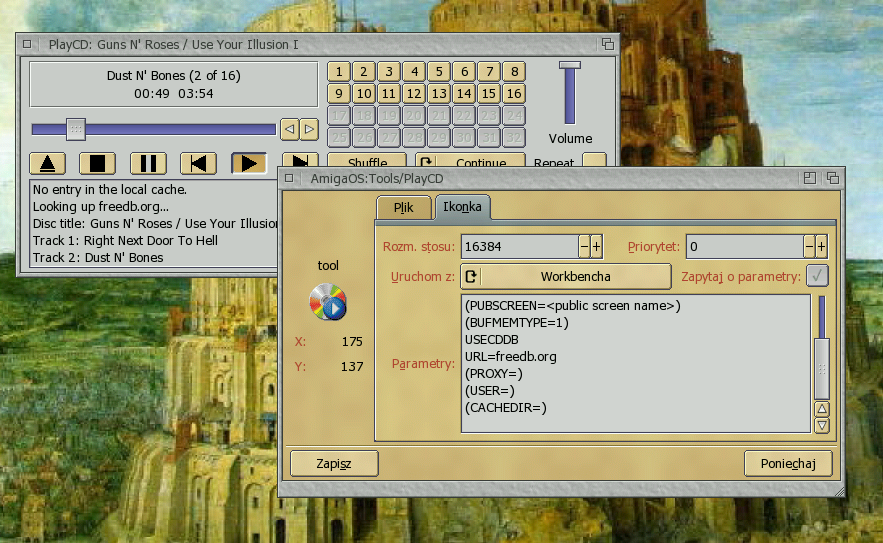Select track 10 button

pyautogui.click(x=364, y=94)
